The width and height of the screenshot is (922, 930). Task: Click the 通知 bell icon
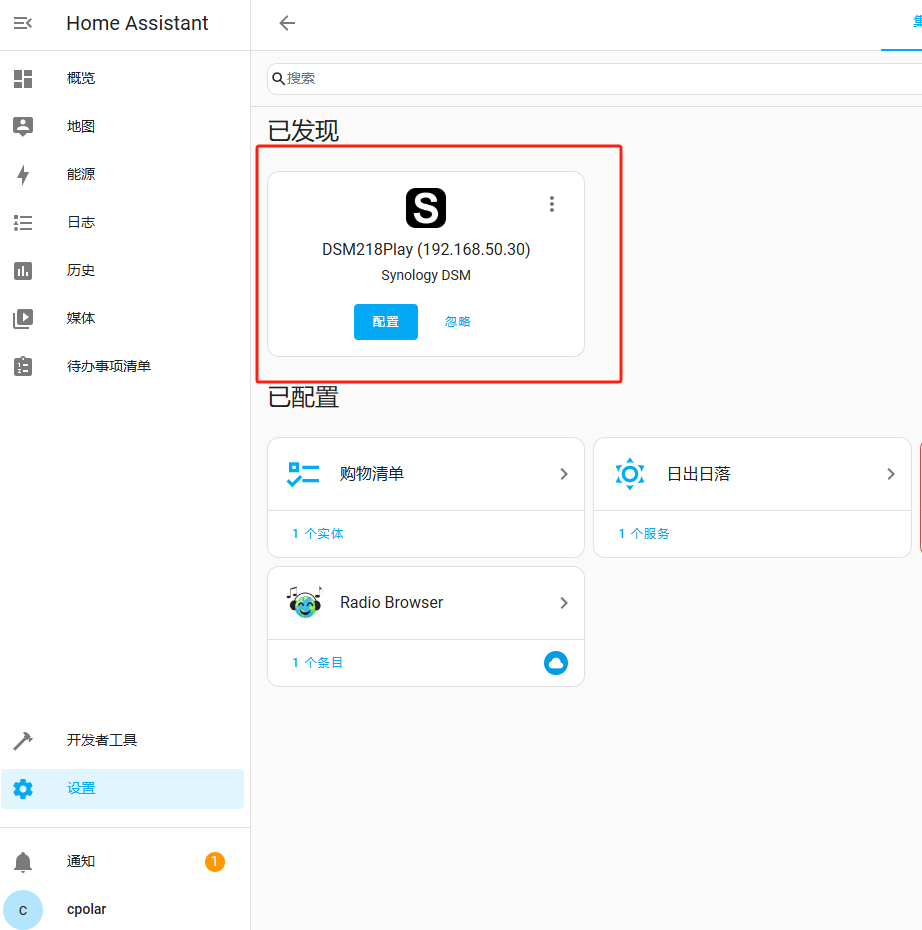pyautogui.click(x=23, y=861)
